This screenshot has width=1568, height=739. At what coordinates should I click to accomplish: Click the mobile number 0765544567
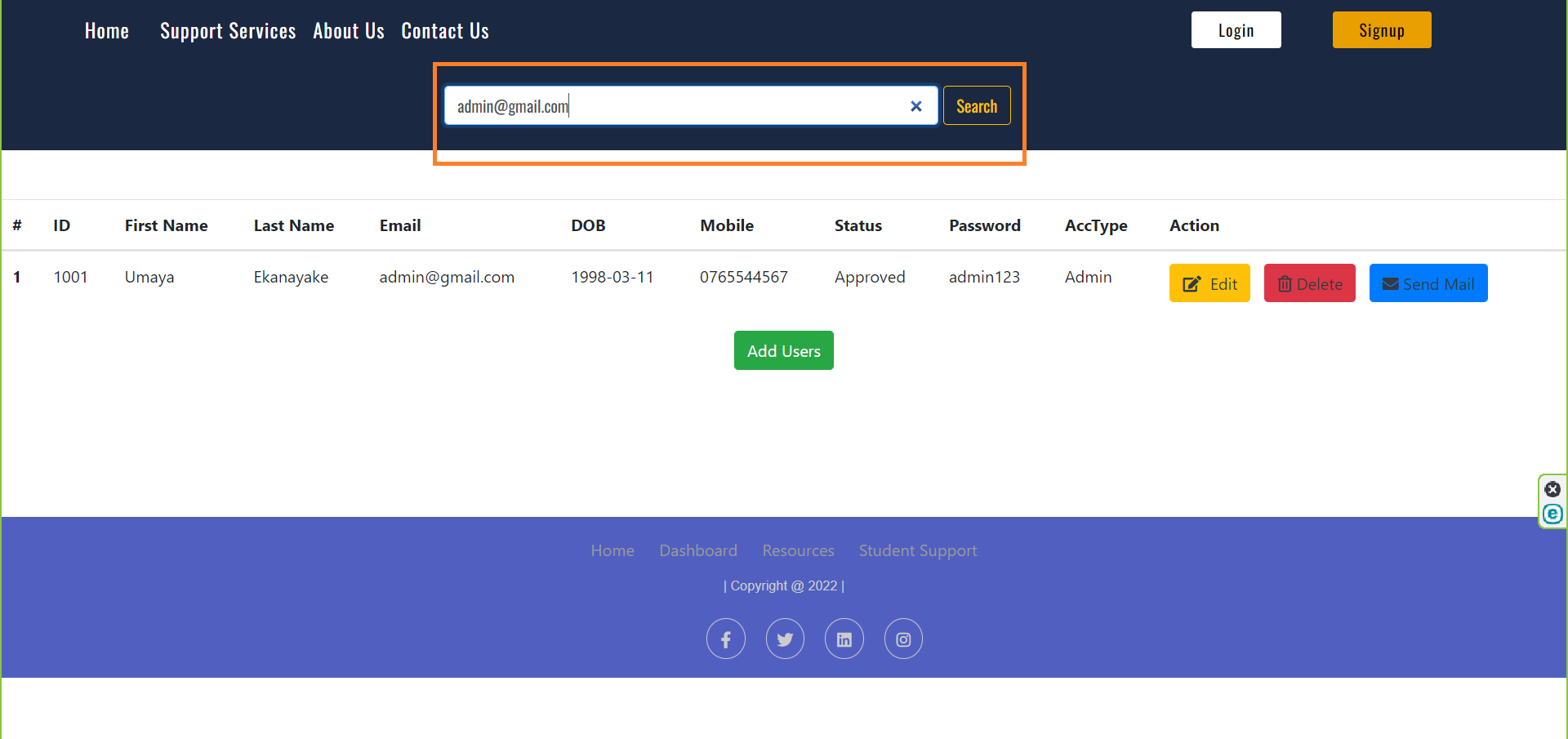pos(744,277)
